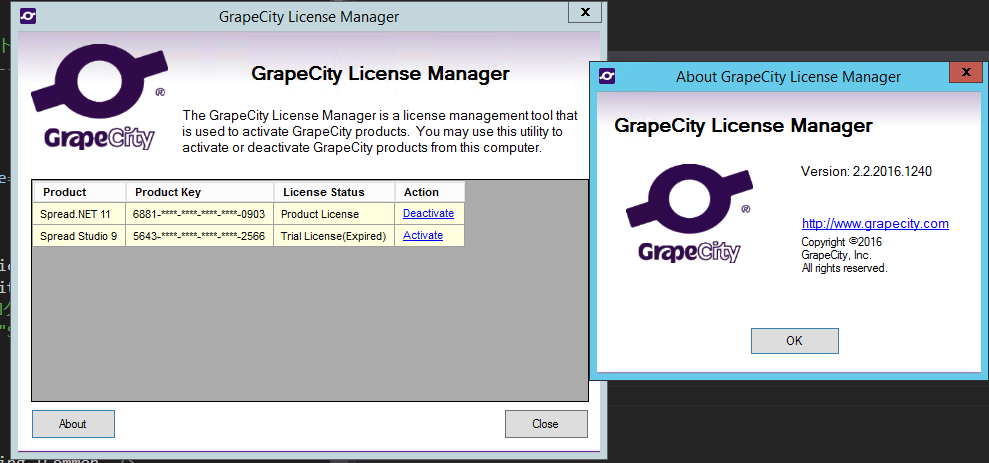Image resolution: width=989 pixels, height=463 pixels.
Task: Click the main License Manager title bar text
Action: (309, 16)
